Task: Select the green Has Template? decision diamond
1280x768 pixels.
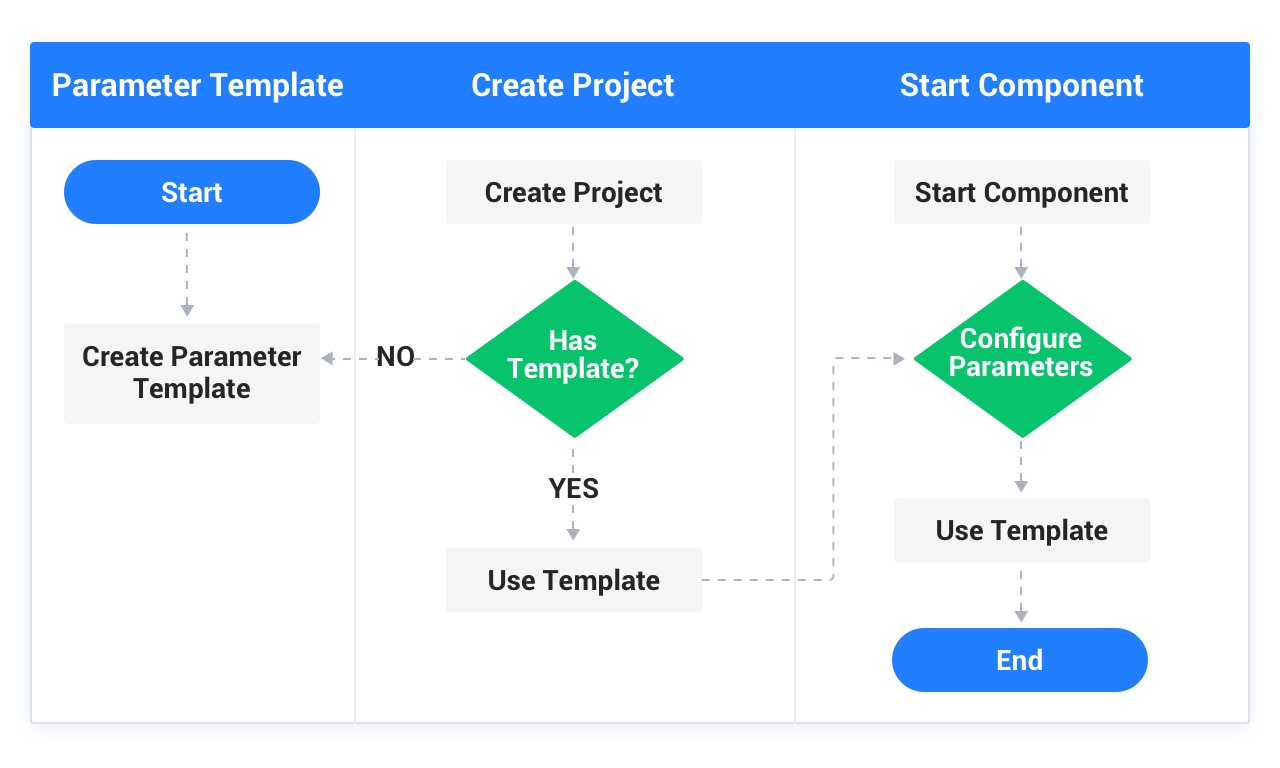Action: (574, 358)
